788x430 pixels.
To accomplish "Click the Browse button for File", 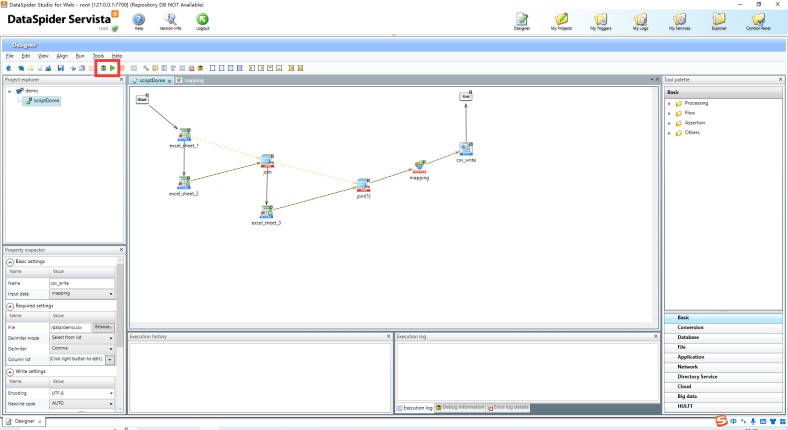I will coord(104,327).
